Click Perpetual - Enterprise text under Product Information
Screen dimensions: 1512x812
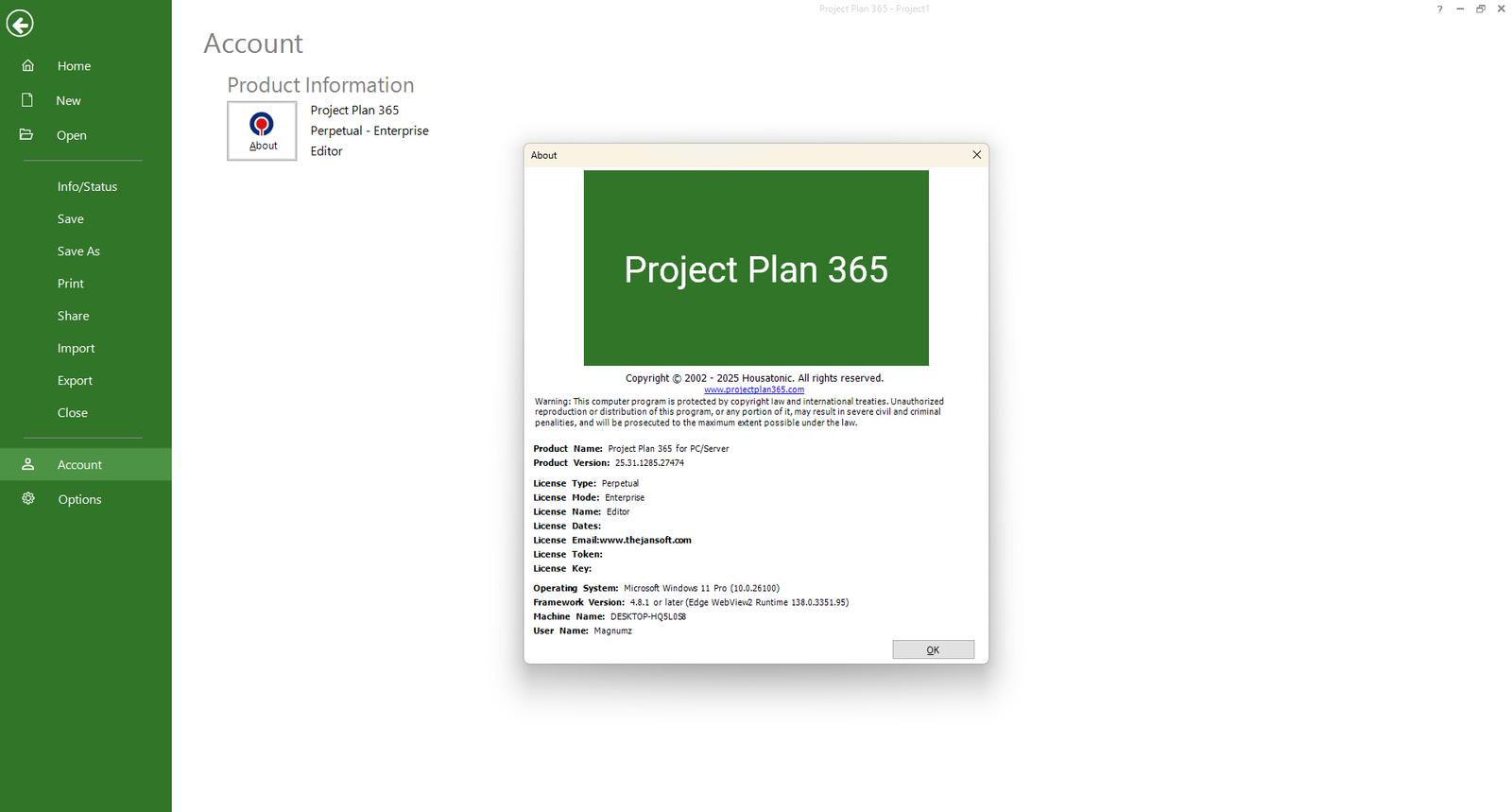click(x=369, y=130)
